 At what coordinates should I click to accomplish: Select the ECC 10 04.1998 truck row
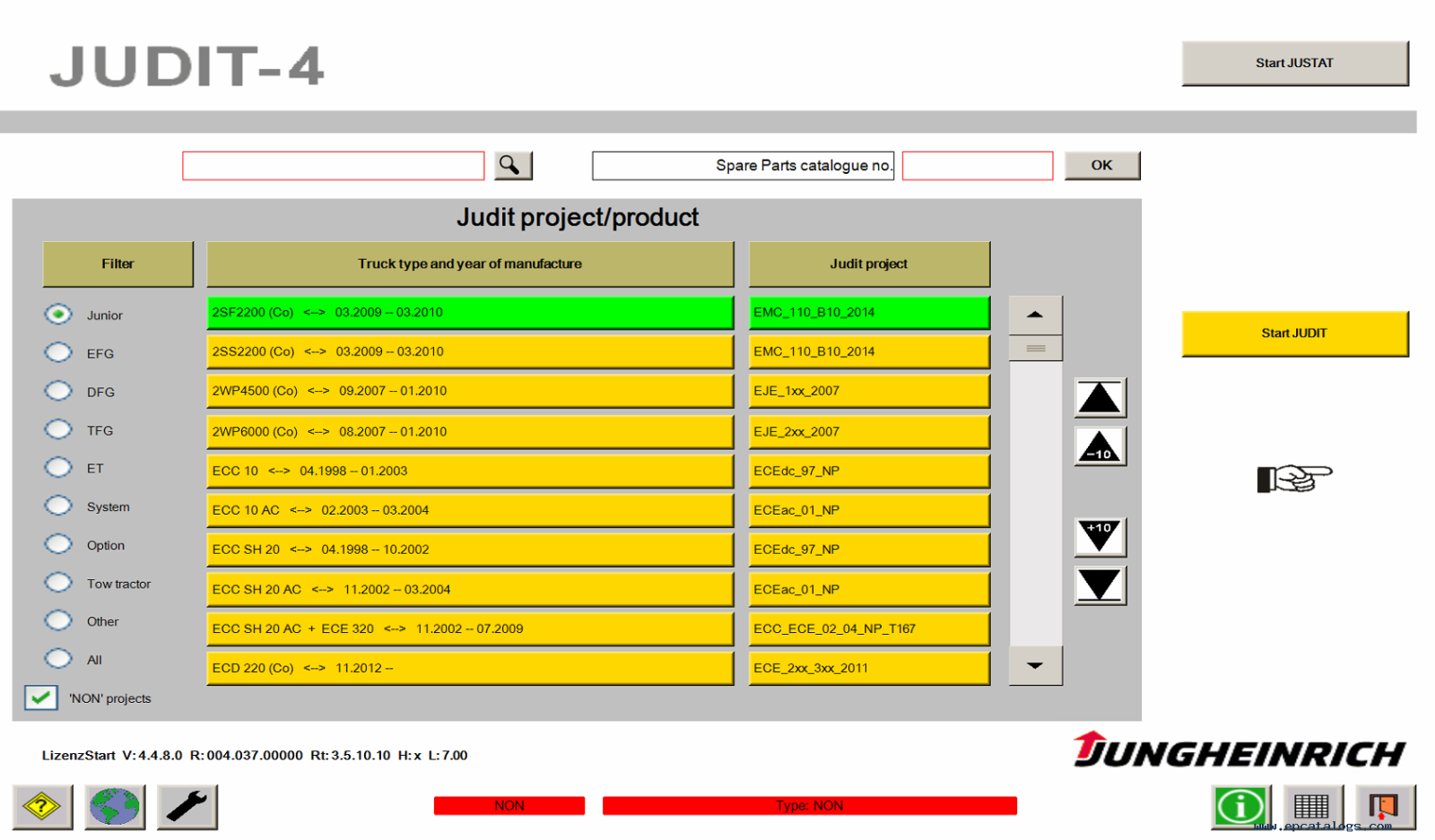[x=470, y=472]
